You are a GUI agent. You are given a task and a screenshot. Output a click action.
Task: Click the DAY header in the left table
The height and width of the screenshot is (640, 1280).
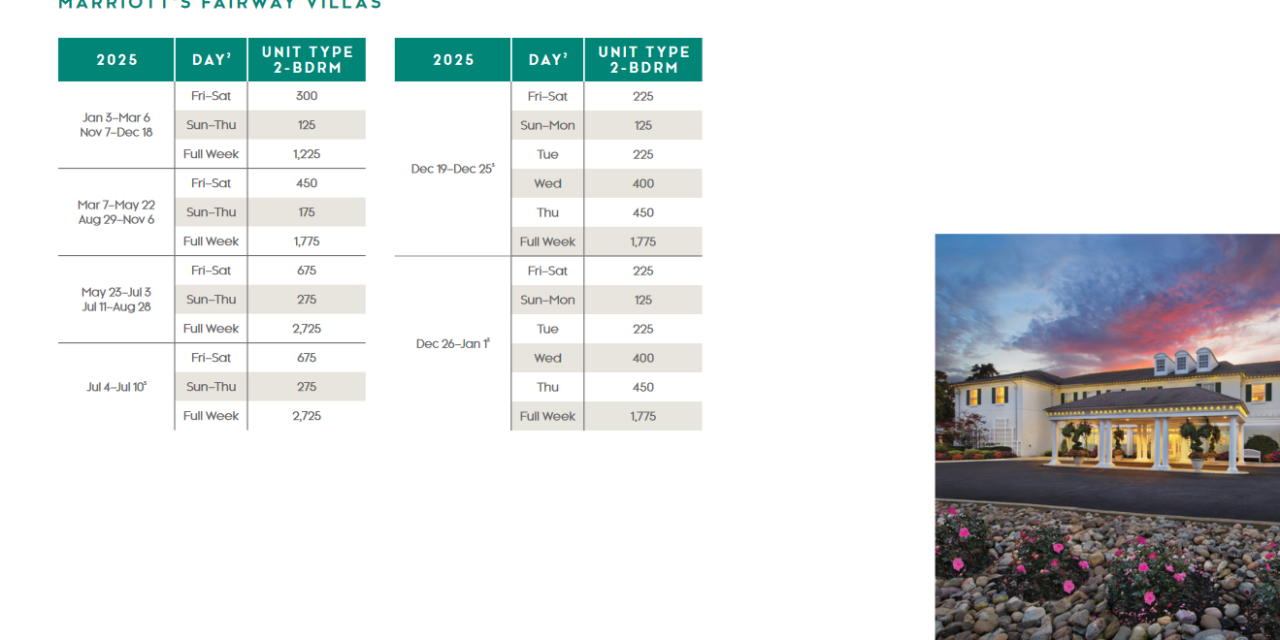click(211, 60)
